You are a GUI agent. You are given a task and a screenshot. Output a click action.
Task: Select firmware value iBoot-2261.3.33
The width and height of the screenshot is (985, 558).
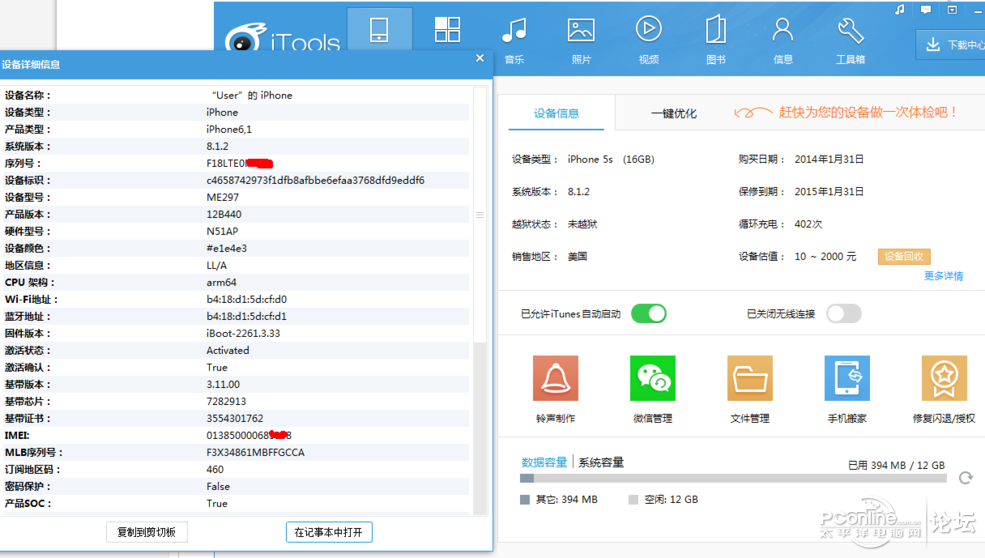point(243,333)
